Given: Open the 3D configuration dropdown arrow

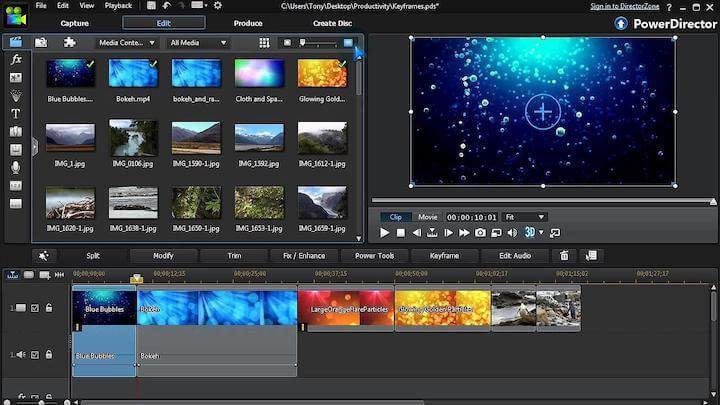Looking at the screenshot, I should 541,232.
